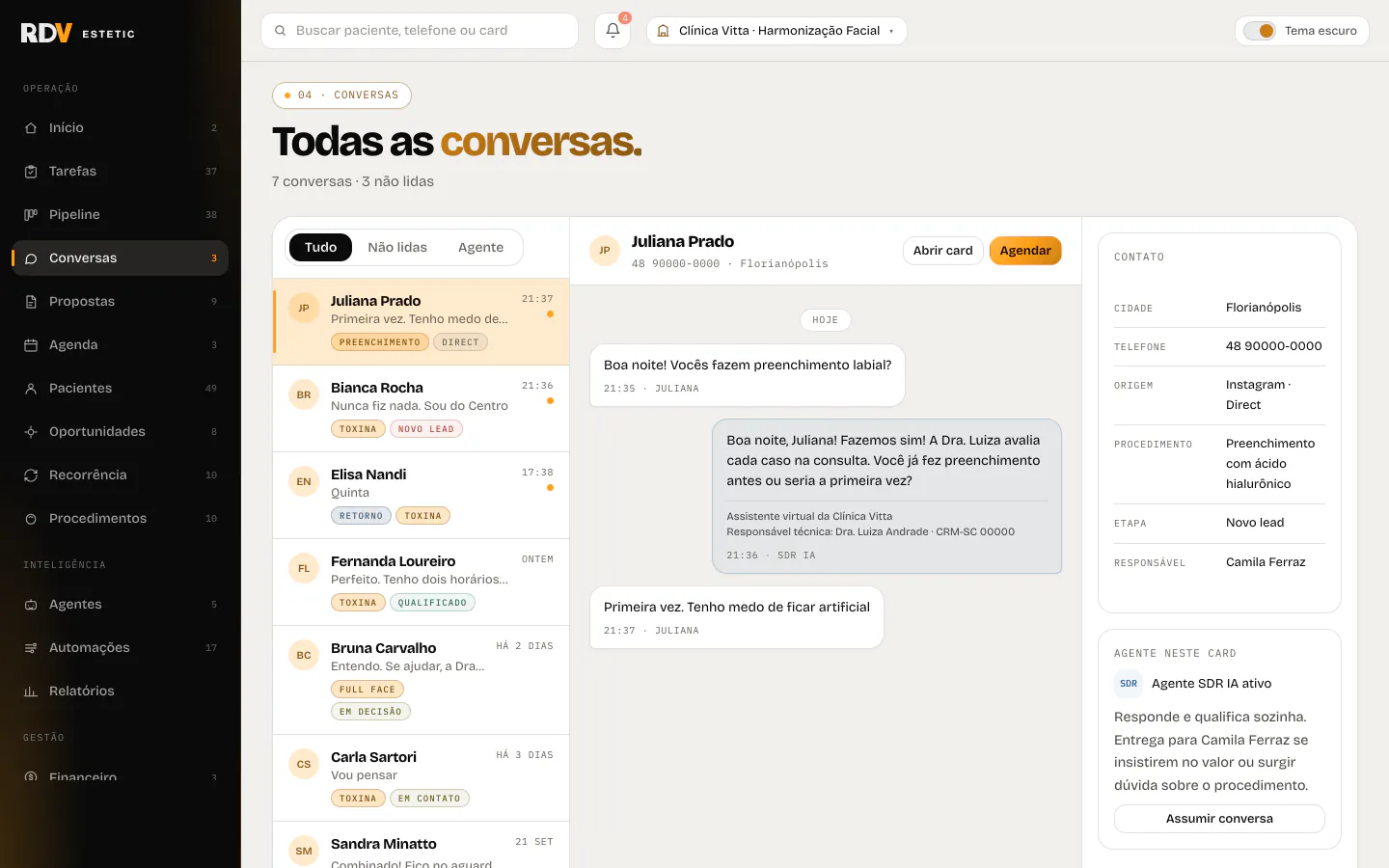Click the EM CONTATO tag
The height and width of the screenshot is (868, 1389).
pyautogui.click(x=429, y=799)
